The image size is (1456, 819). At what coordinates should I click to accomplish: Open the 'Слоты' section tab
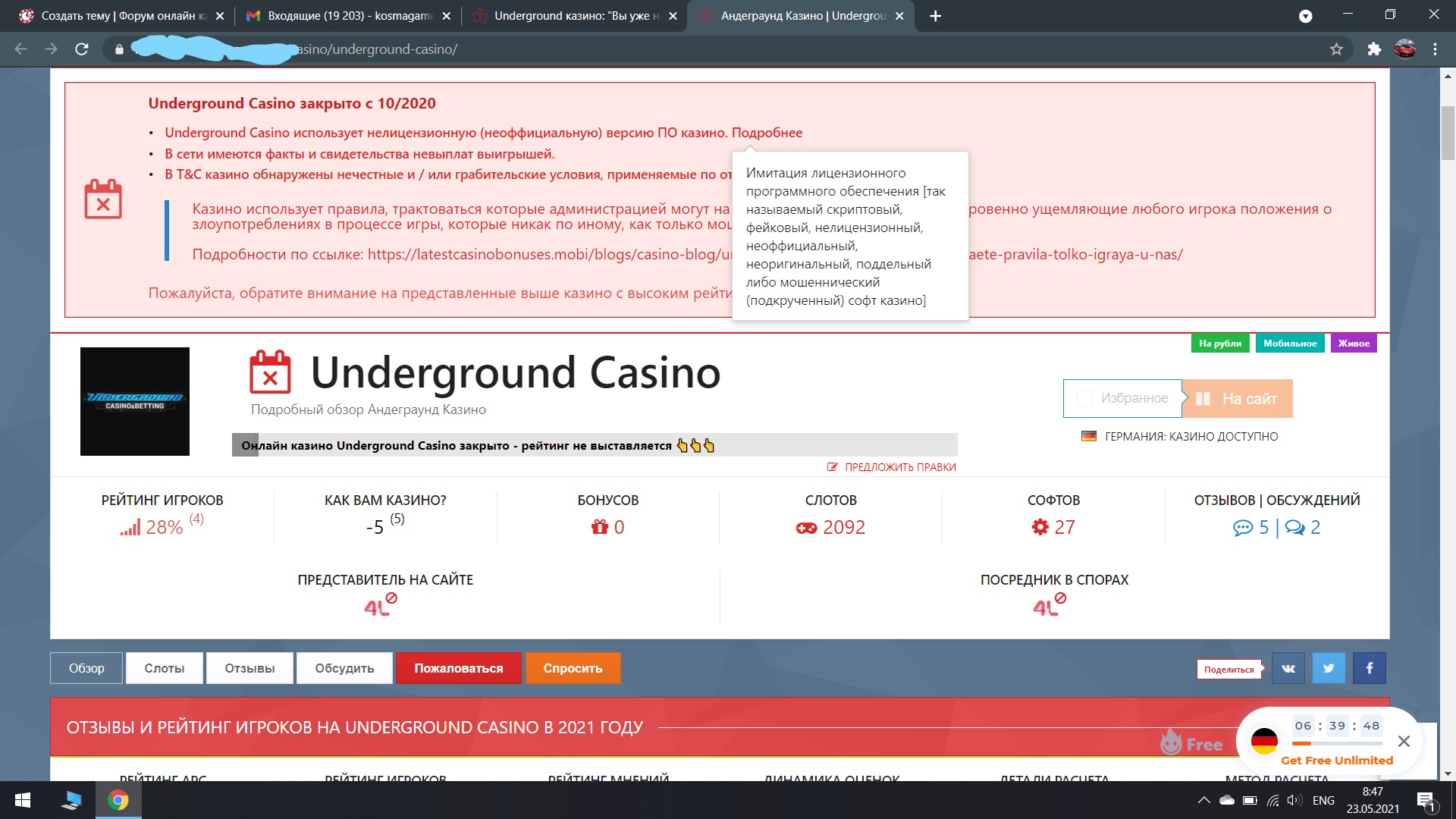click(165, 668)
